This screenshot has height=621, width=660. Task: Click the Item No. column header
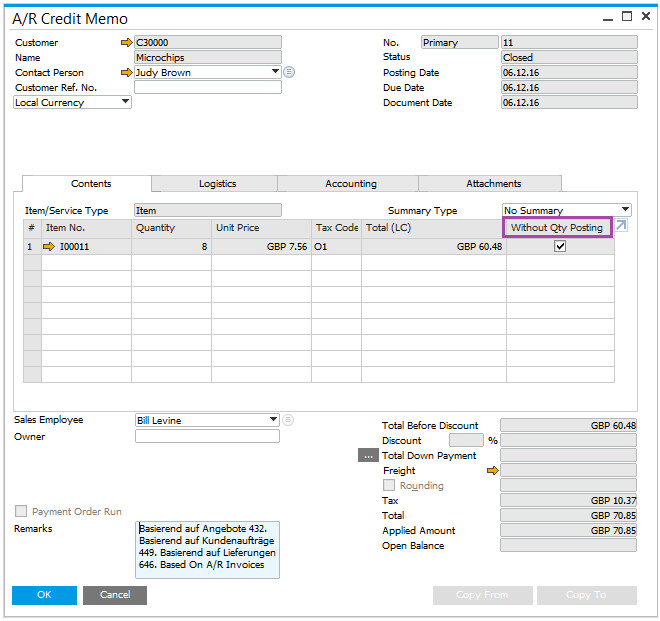(x=86, y=228)
